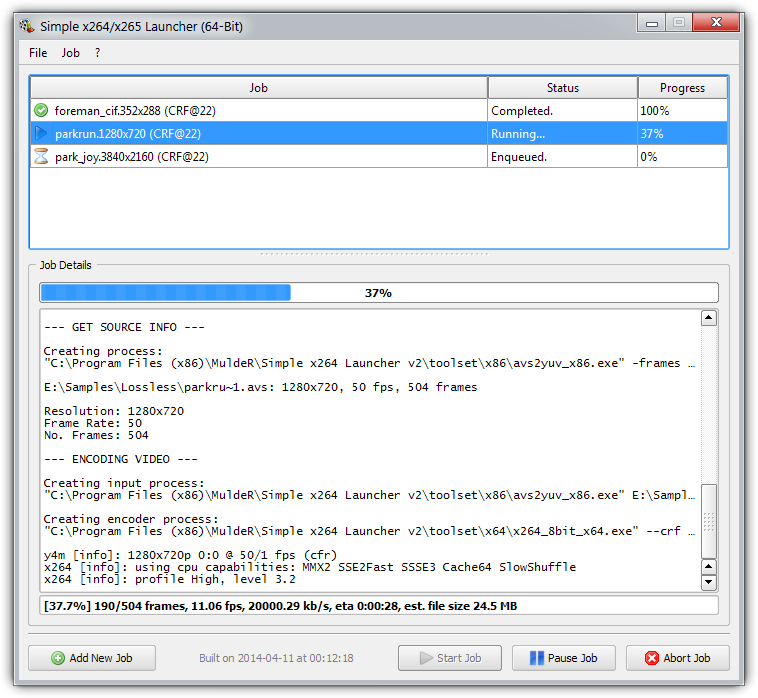Click the green completed checkmark icon for foreman_cif
The width and height of the screenshot is (758, 698).
coord(42,110)
